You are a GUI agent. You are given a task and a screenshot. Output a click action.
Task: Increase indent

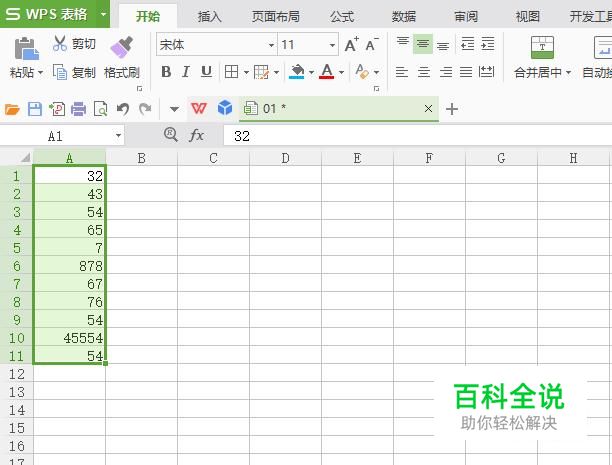(x=487, y=44)
